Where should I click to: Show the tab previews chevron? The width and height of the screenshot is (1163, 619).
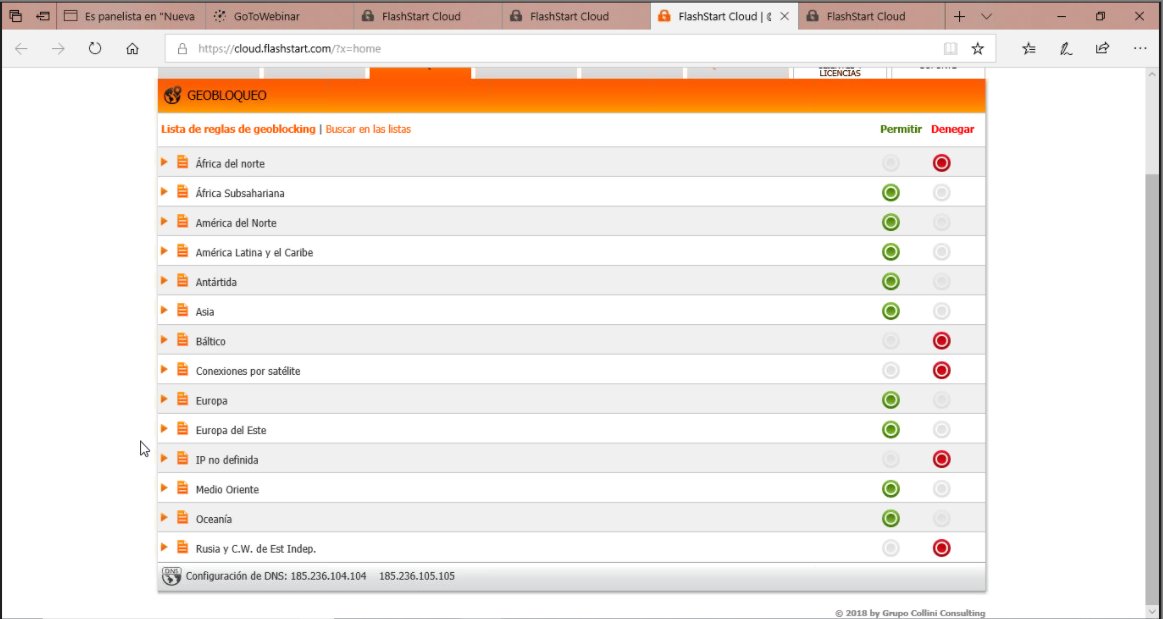pyautogui.click(x=986, y=16)
